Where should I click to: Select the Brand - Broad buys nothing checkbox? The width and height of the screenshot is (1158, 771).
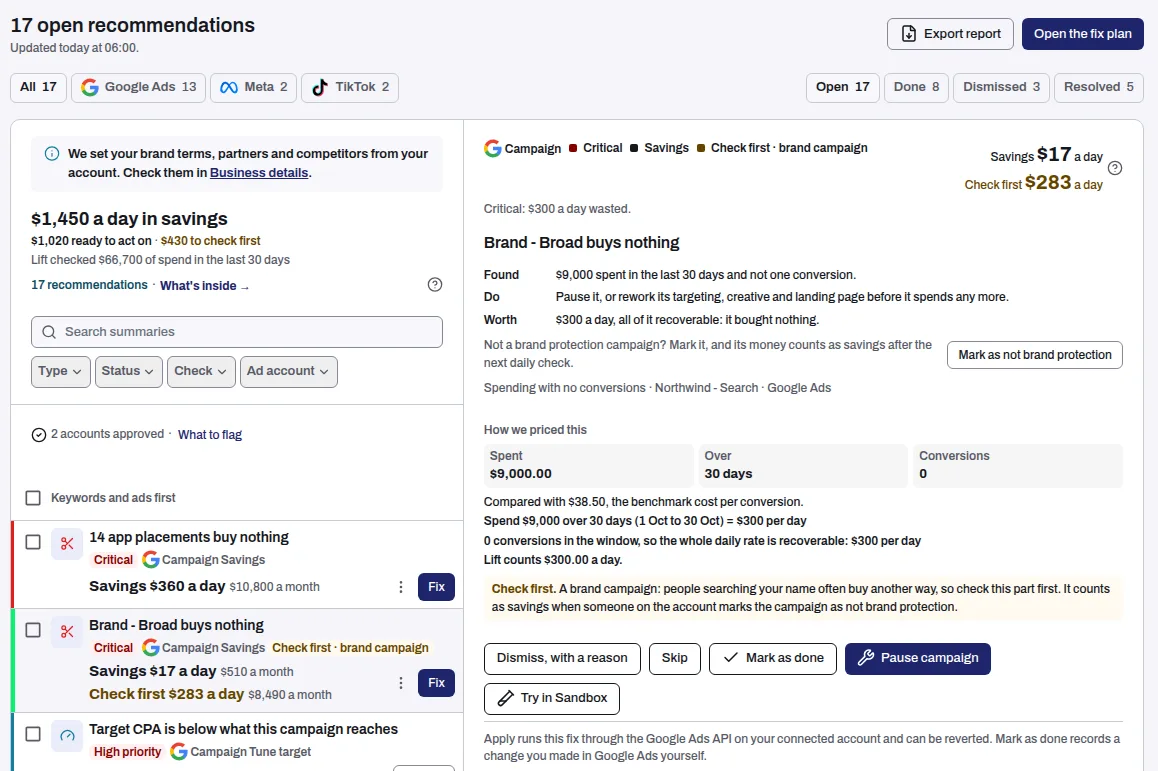(x=33, y=630)
